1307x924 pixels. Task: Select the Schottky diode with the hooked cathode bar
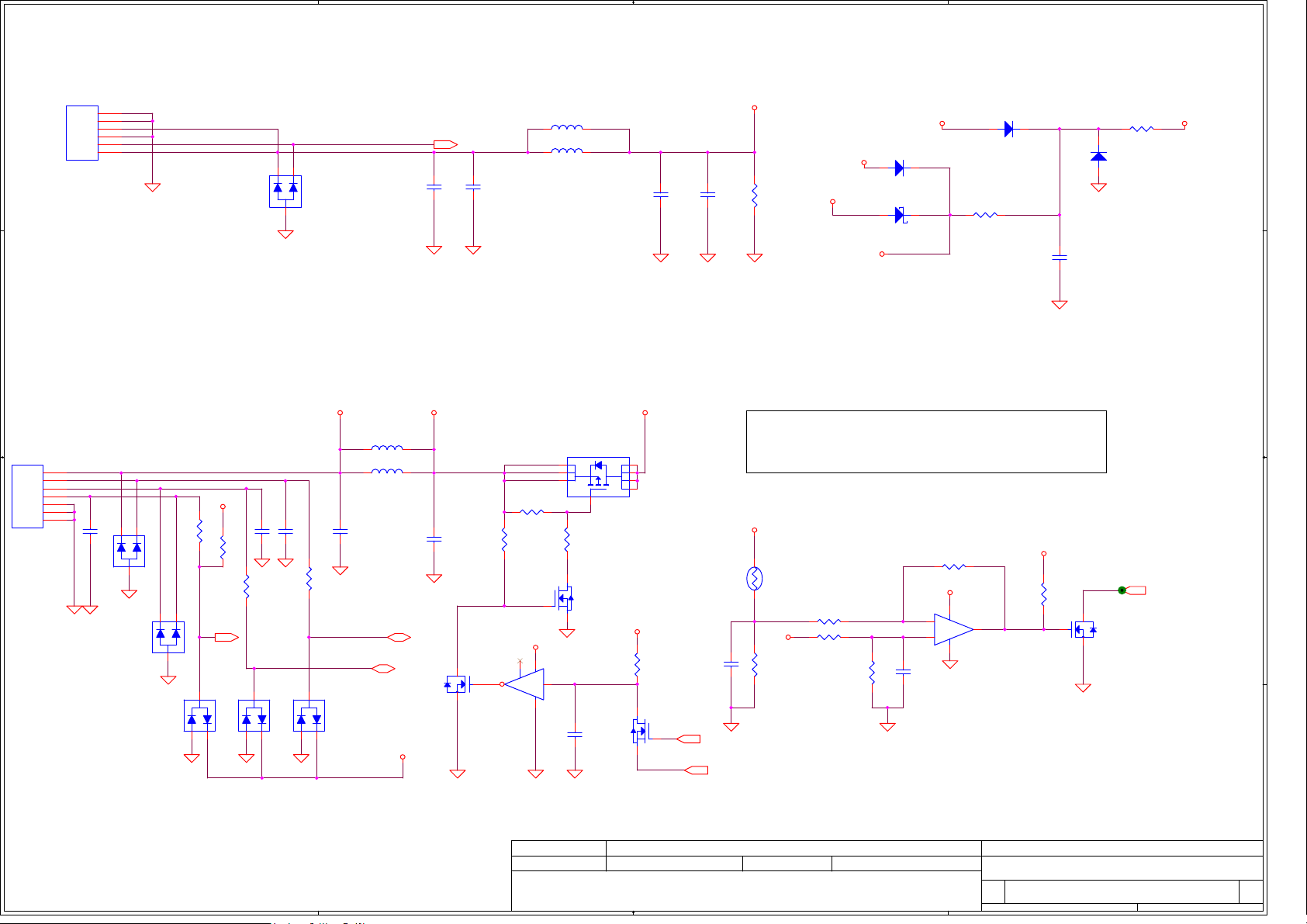tap(900, 215)
